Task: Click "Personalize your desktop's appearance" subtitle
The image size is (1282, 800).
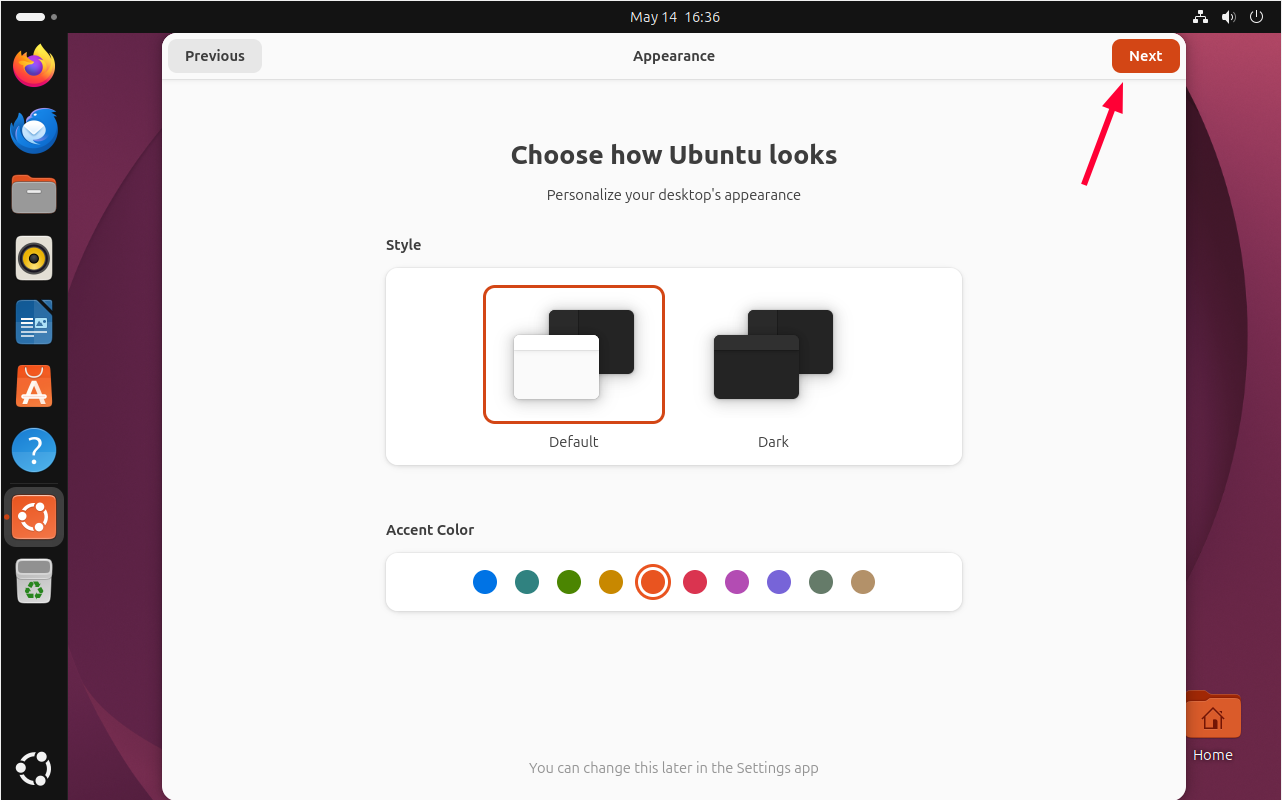Action: coord(674,195)
